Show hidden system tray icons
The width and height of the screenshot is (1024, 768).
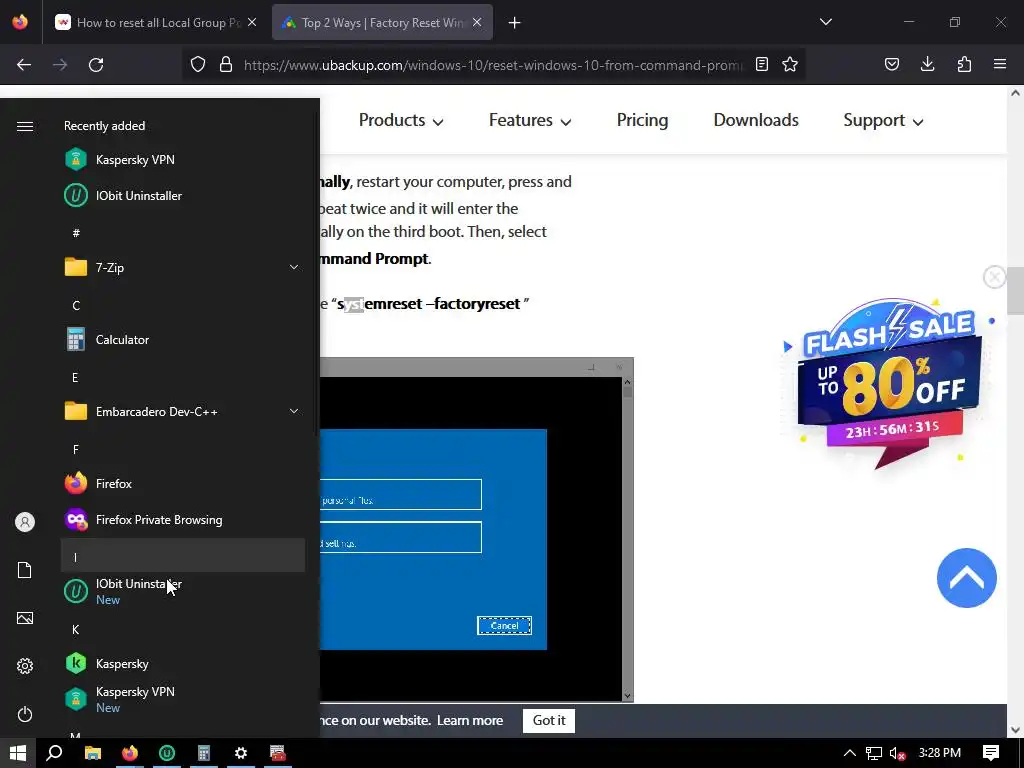(850, 753)
